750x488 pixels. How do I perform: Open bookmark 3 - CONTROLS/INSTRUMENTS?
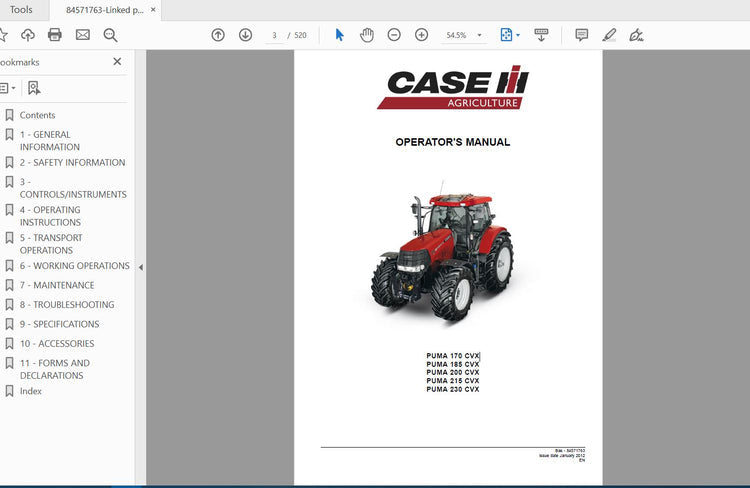point(73,188)
